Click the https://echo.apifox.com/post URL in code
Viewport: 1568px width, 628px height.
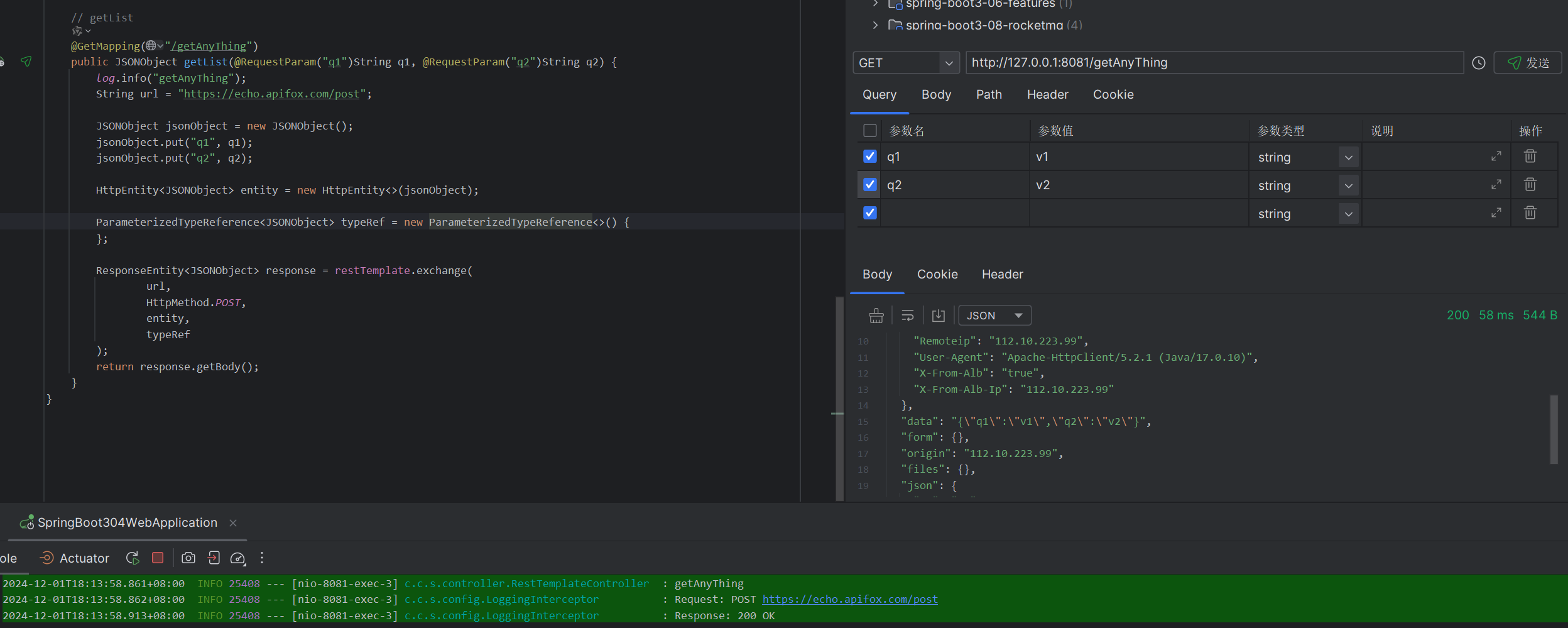tap(272, 94)
